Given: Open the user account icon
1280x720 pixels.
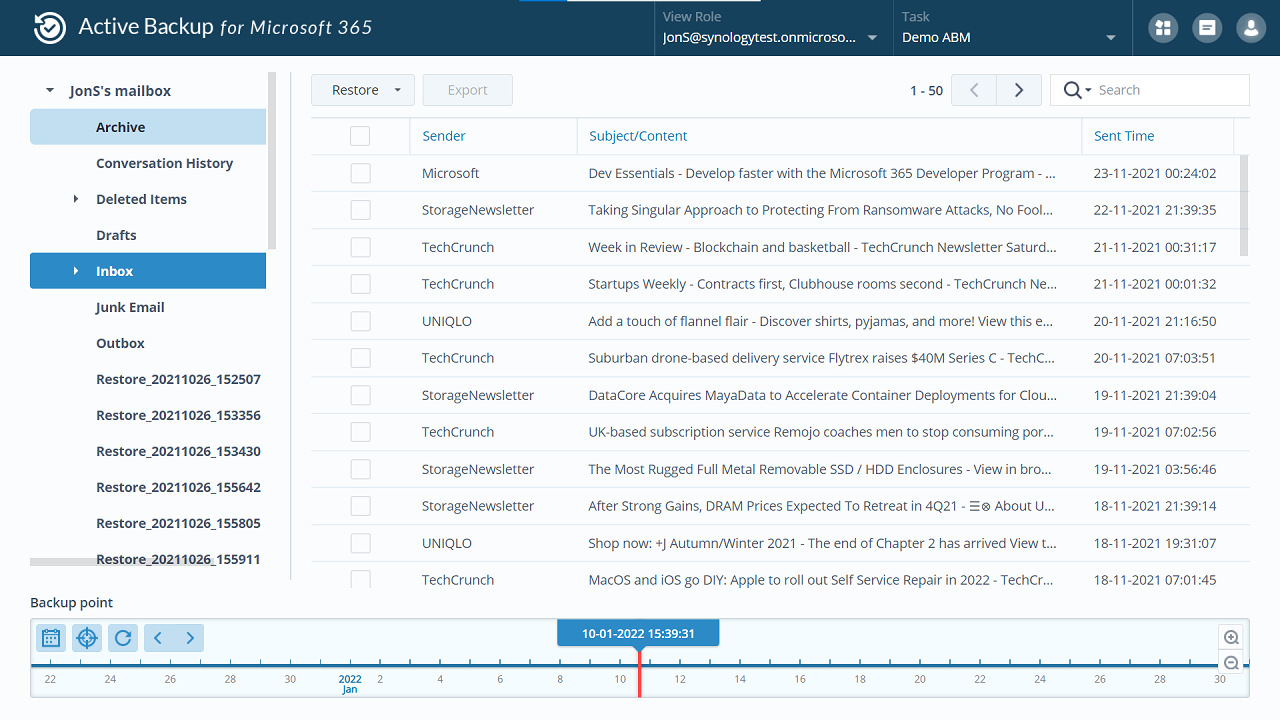Looking at the screenshot, I should click(1251, 28).
